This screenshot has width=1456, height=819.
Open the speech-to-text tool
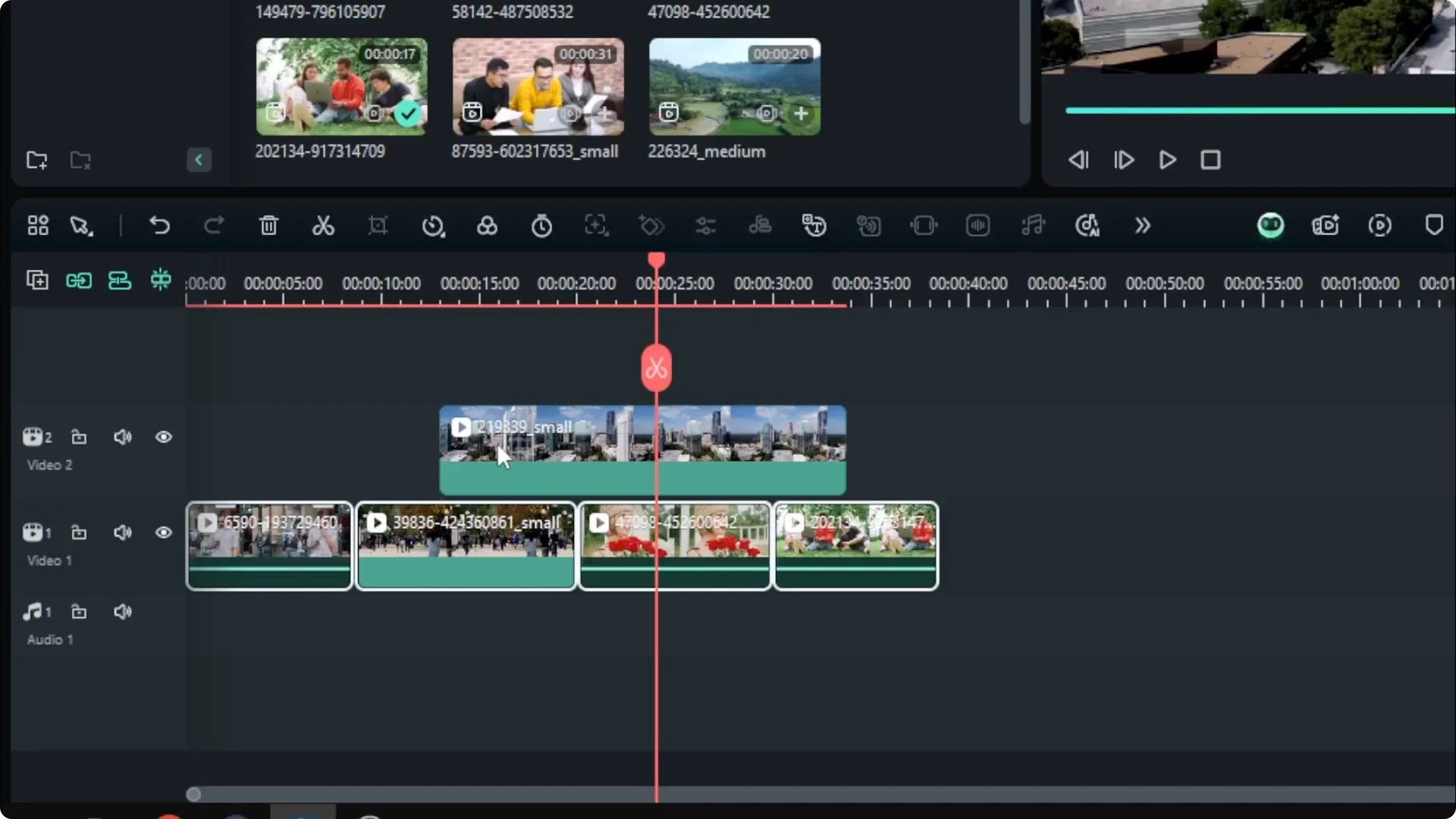pos(814,225)
